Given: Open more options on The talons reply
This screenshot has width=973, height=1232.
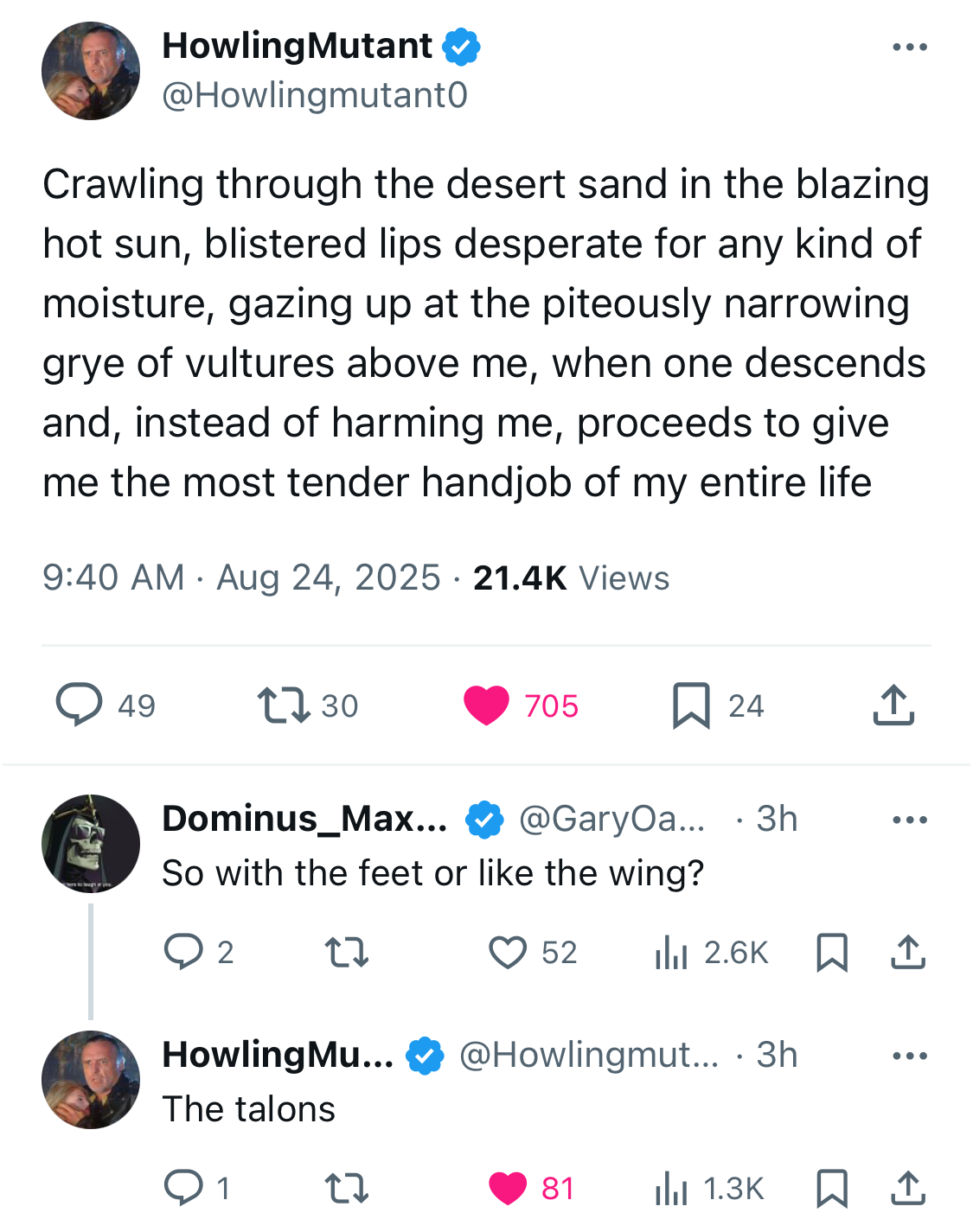Looking at the screenshot, I should tap(910, 1056).
